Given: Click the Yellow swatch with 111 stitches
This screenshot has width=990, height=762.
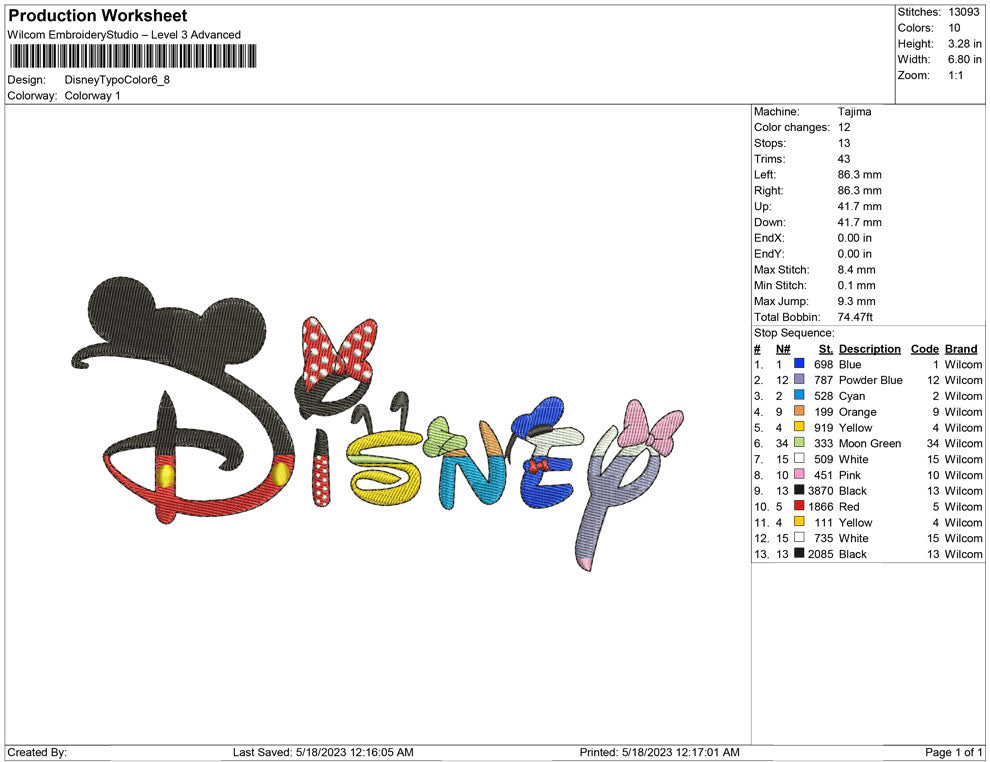Looking at the screenshot, I should [x=799, y=521].
